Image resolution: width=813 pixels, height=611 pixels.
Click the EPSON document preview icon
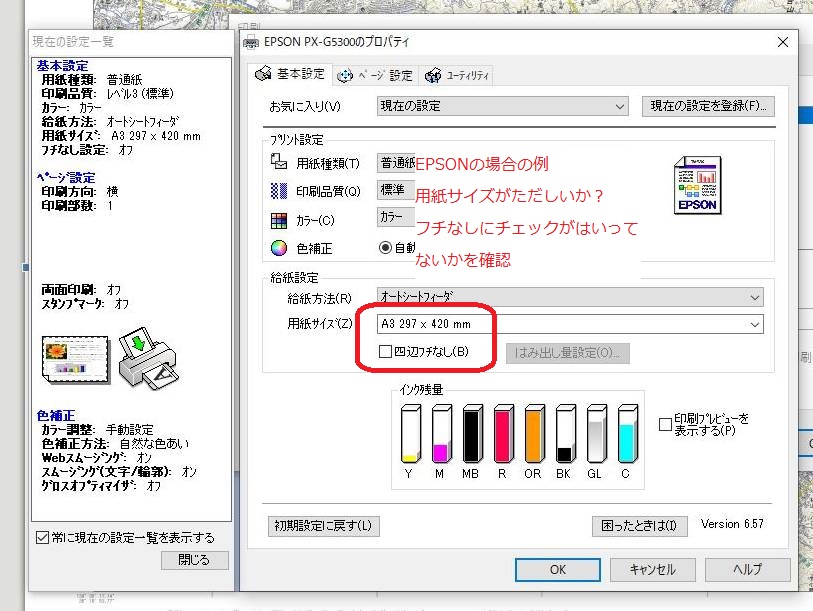[695, 187]
